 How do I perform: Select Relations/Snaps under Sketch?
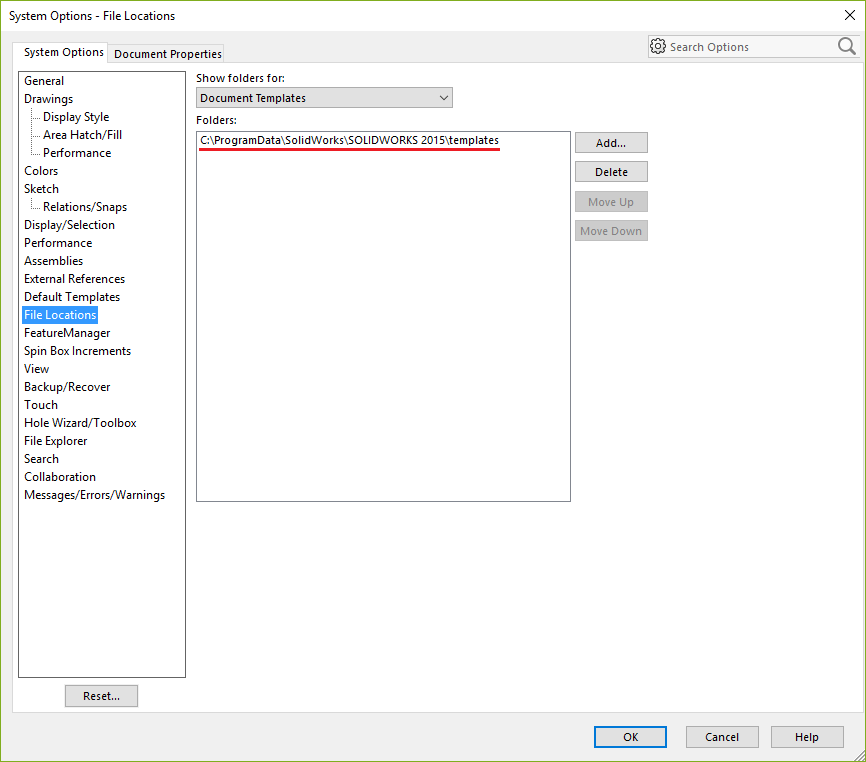click(x=85, y=207)
